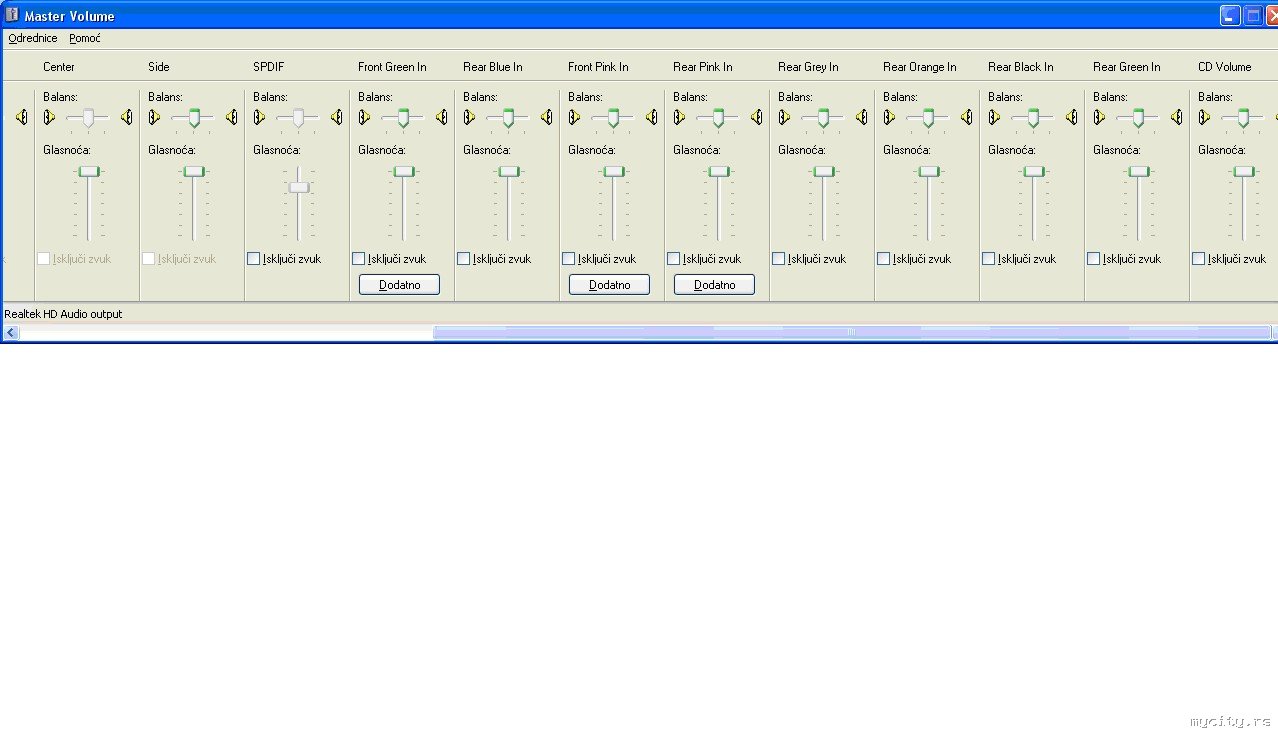Click Front Green In volume slider thumb
Image resolution: width=1278 pixels, height=734 pixels.
point(404,171)
